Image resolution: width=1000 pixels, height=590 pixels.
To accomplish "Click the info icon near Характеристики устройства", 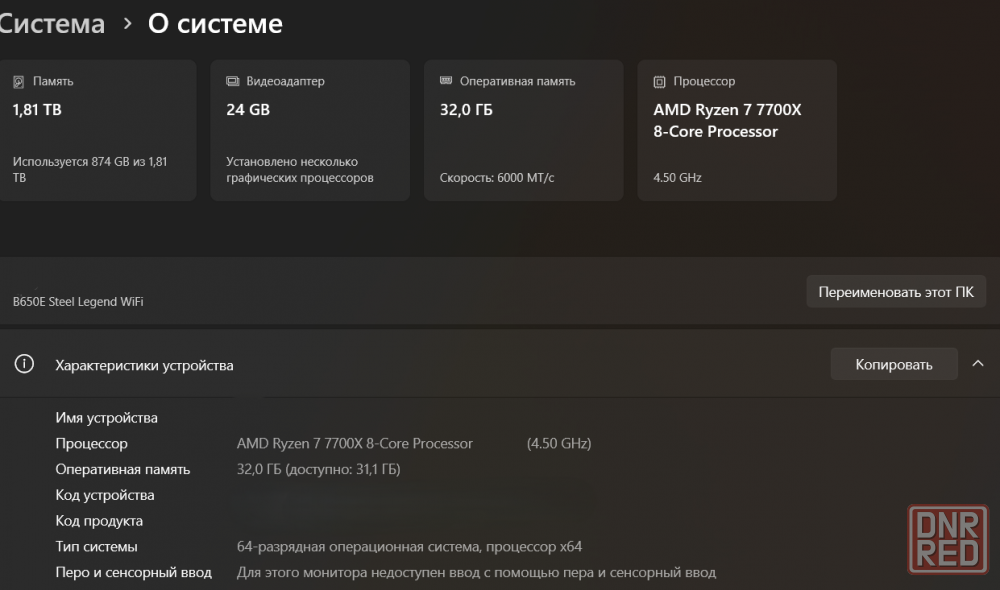I will pyautogui.click(x=25, y=364).
